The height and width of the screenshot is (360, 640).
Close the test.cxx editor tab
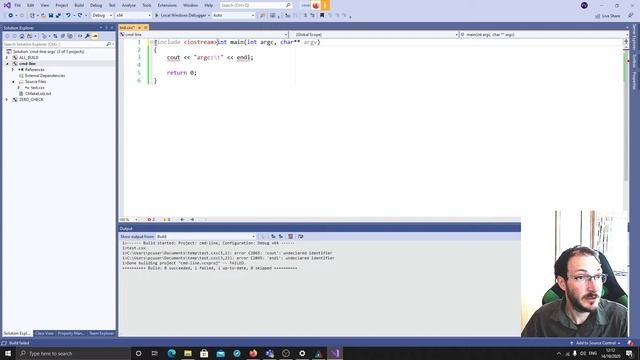tap(145, 27)
